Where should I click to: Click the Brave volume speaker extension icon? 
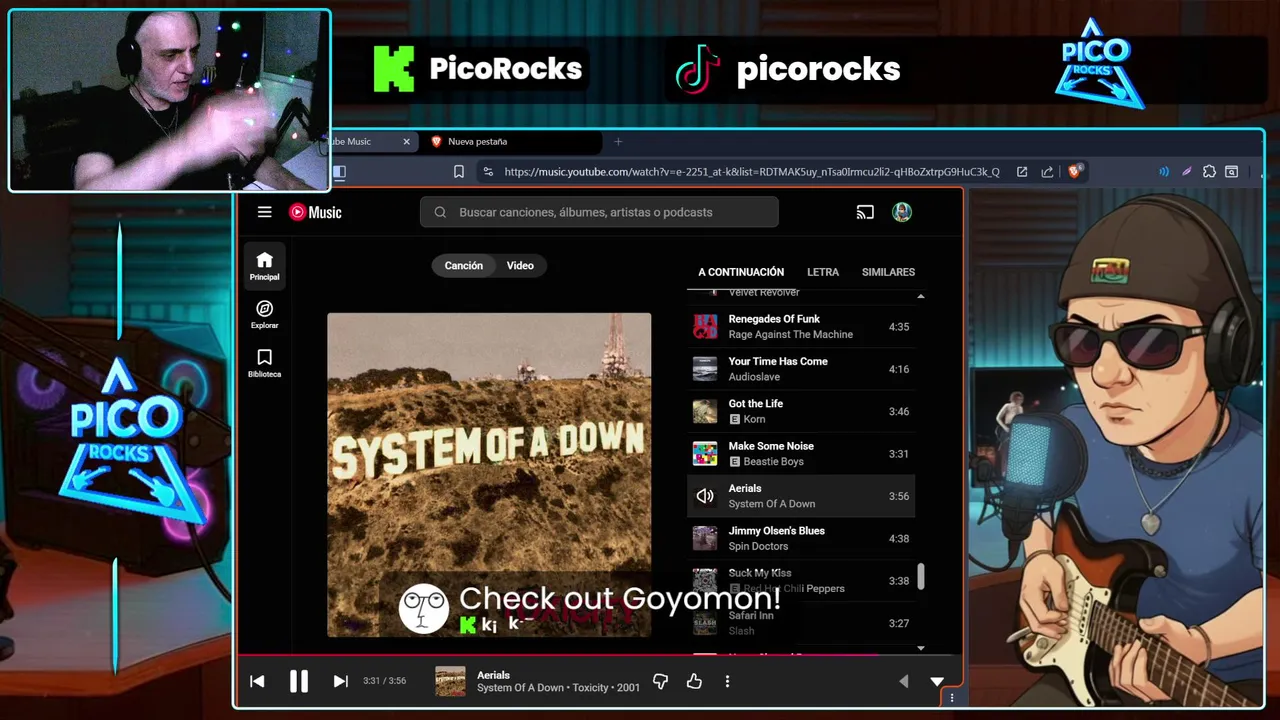coord(1164,172)
